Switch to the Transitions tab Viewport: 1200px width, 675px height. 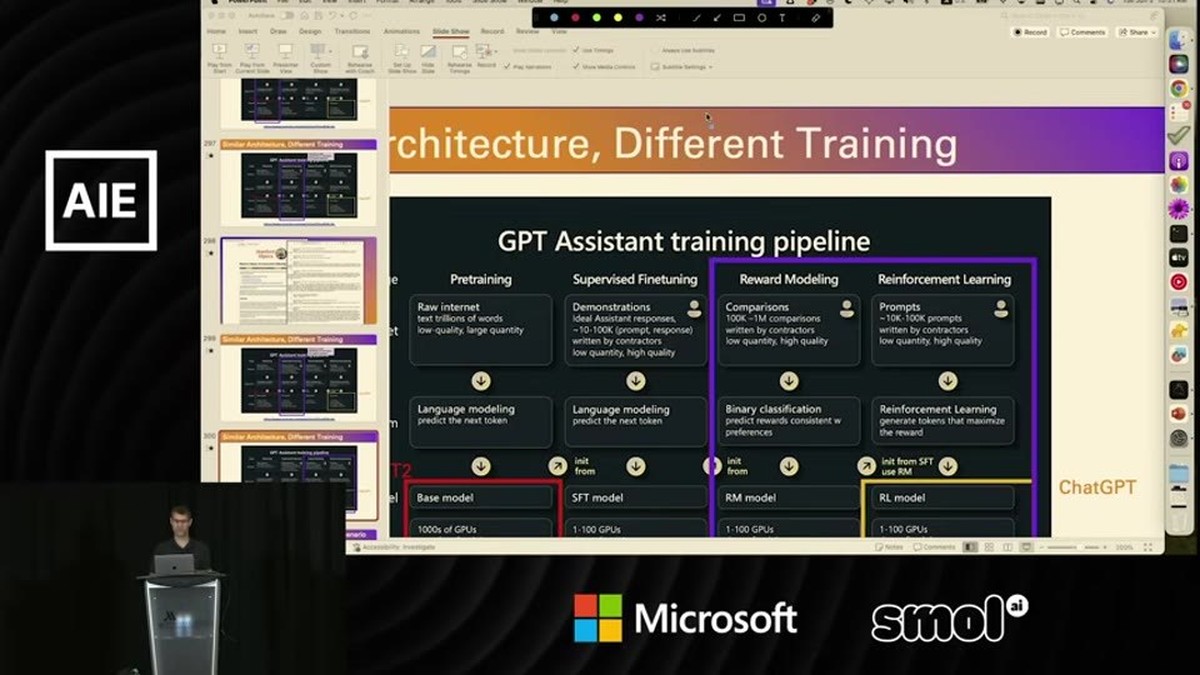352,31
